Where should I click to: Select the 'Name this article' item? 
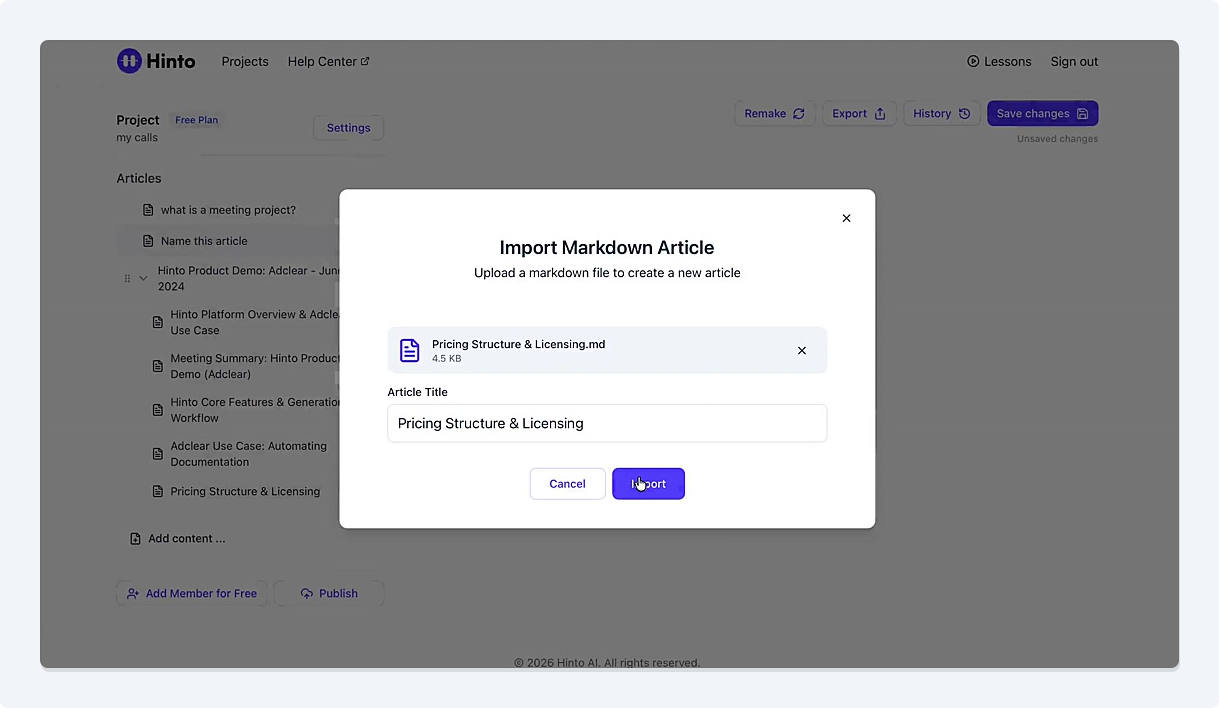204,241
